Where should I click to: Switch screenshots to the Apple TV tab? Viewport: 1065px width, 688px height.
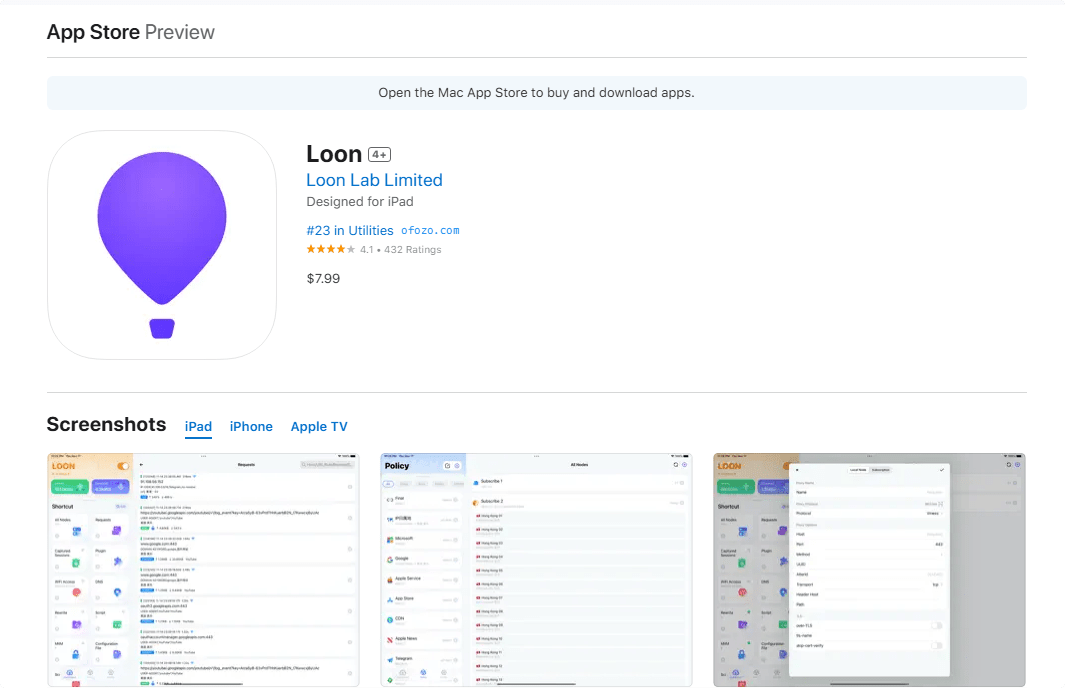point(319,426)
